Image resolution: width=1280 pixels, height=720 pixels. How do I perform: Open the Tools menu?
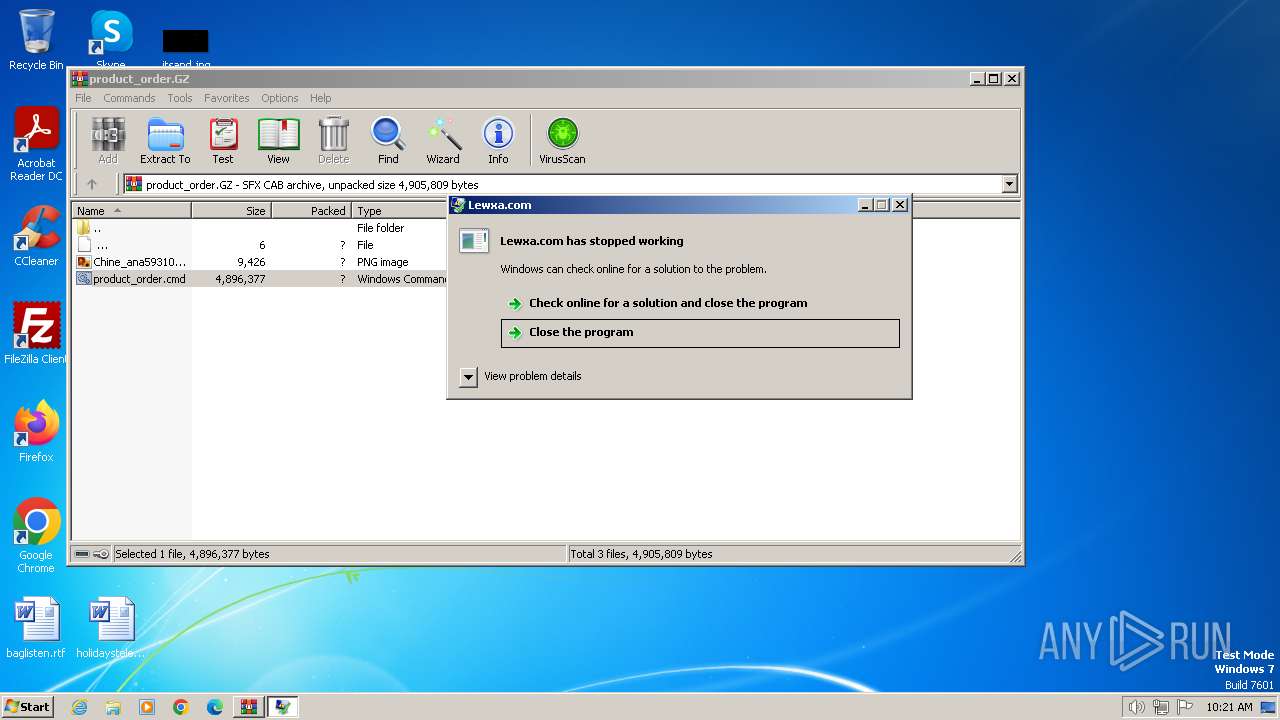tap(180, 98)
